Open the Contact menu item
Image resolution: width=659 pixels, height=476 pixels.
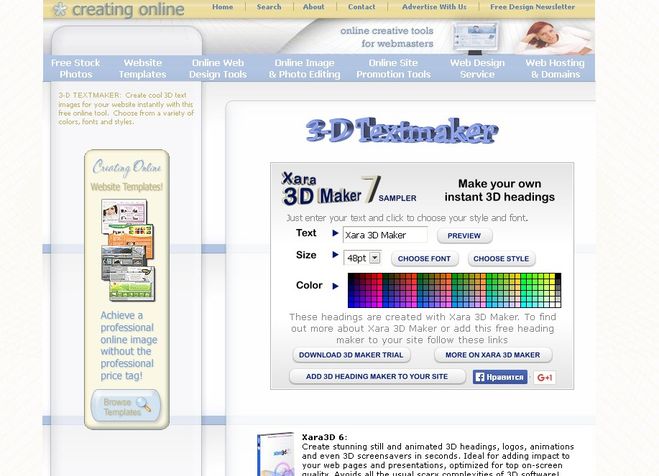pyautogui.click(x=361, y=7)
